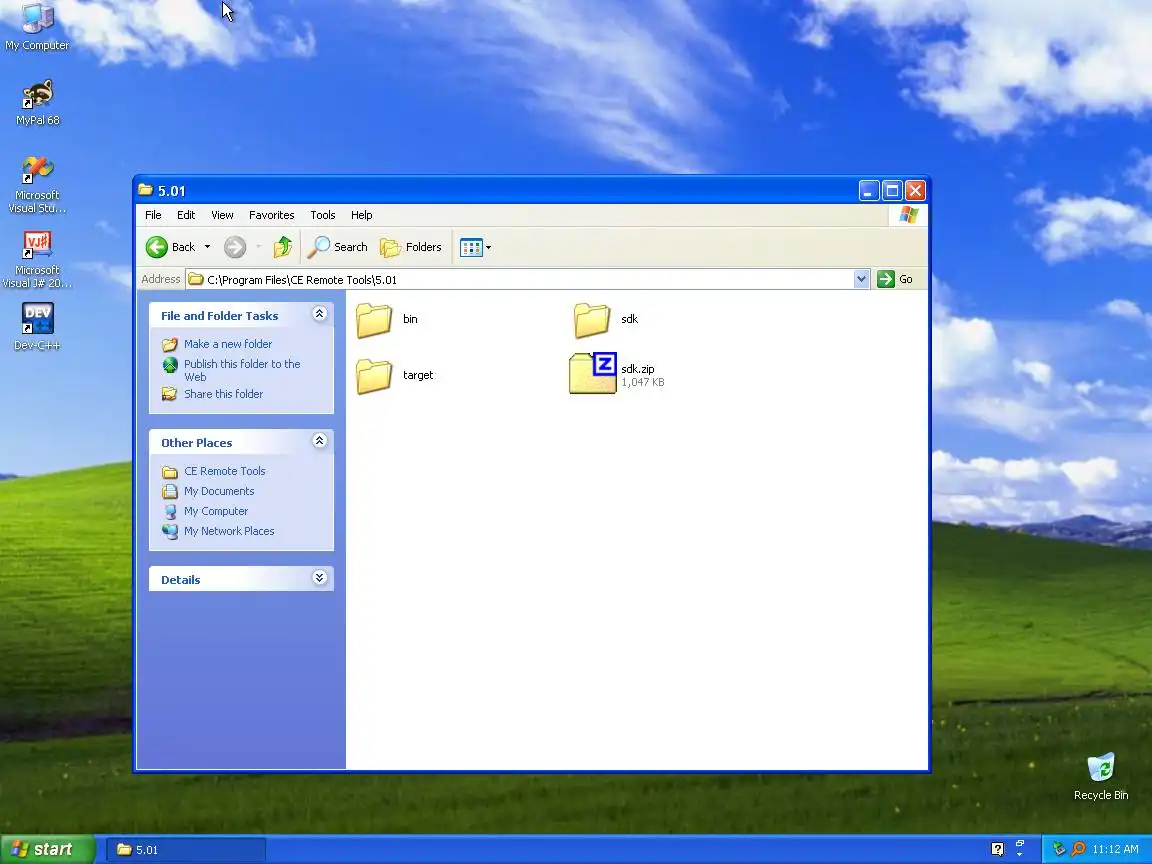Go up one folder level icon
Viewport: 1152px width, 864px height.
pos(283,248)
